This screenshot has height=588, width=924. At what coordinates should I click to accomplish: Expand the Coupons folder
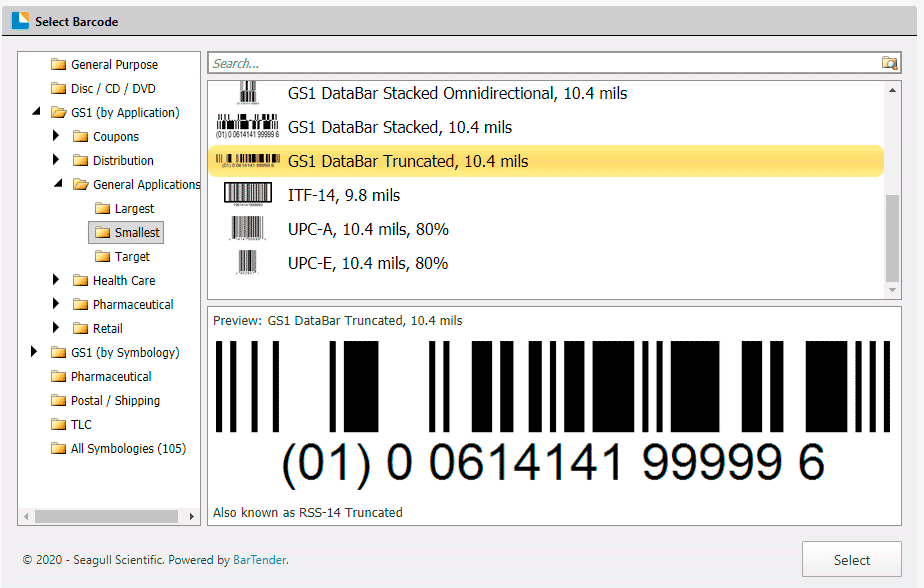coord(57,136)
